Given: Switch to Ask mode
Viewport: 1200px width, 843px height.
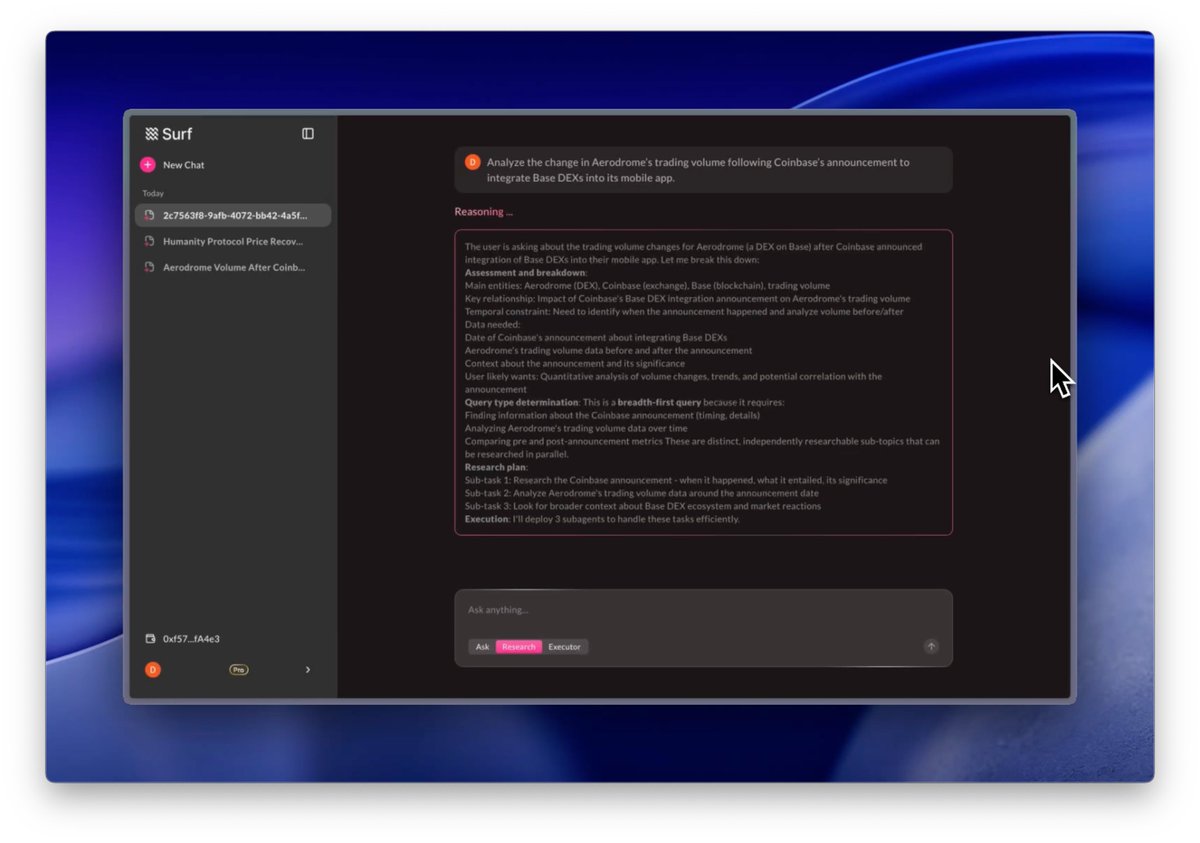Looking at the screenshot, I should coord(482,647).
